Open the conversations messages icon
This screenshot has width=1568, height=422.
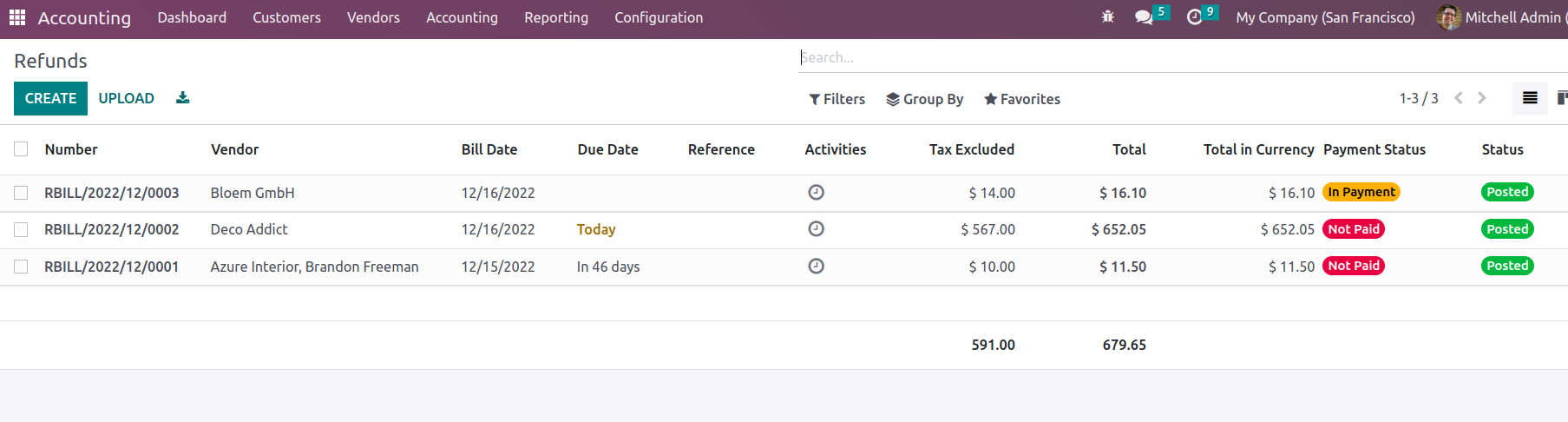pos(1144,17)
